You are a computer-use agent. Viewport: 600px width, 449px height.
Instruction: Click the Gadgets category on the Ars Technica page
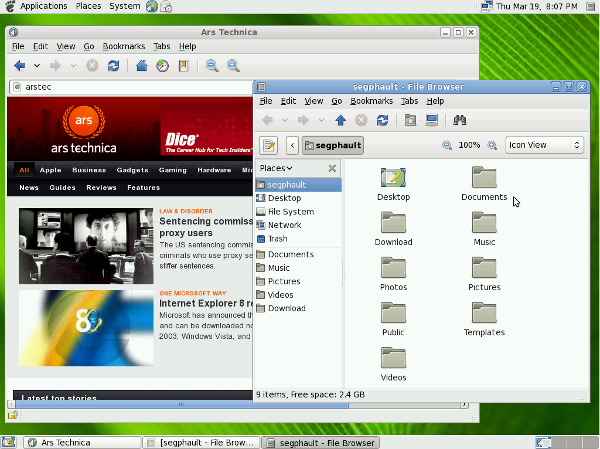(x=132, y=170)
